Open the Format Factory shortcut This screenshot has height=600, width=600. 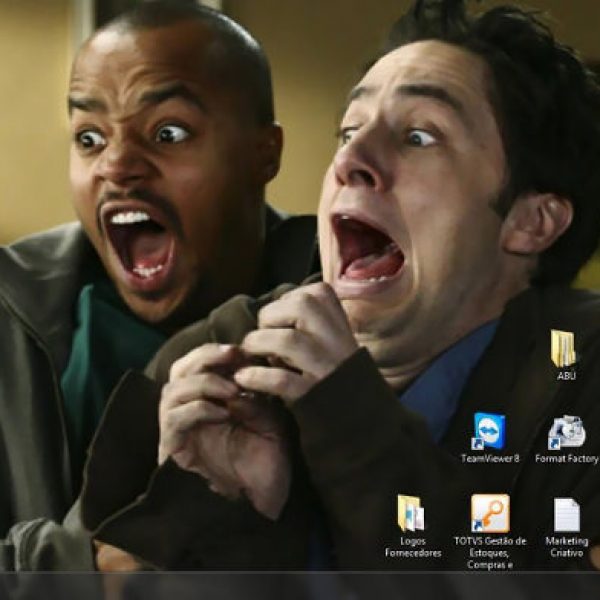coord(566,432)
